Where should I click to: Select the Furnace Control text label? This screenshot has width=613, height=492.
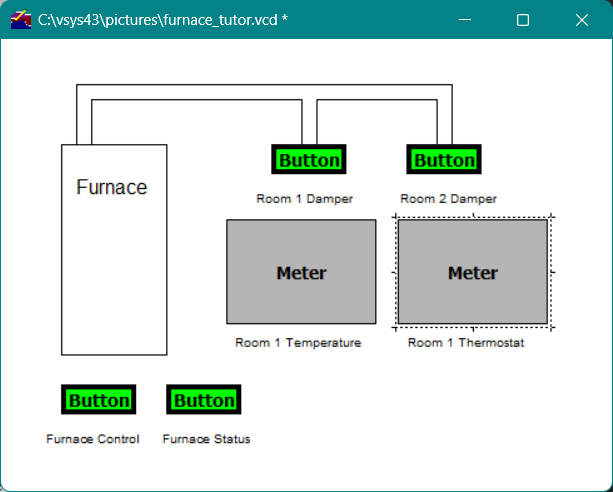pos(93,439)
